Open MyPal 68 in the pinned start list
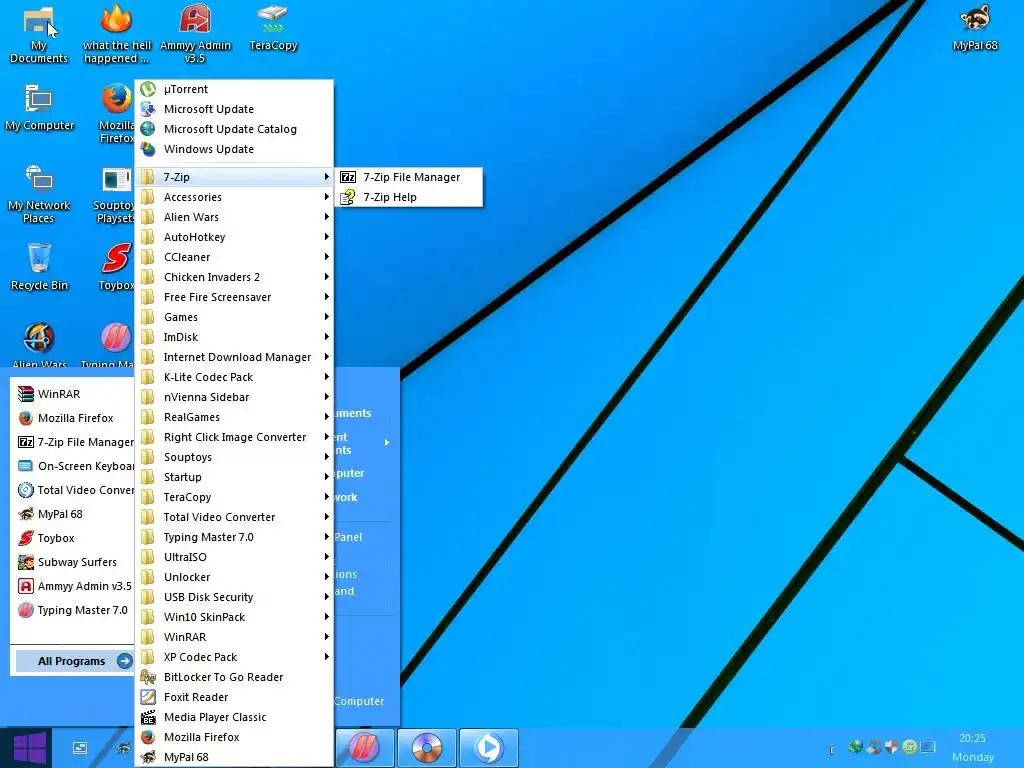The height and width of the screenshot is (768, 1024). [x=73, y=514]
